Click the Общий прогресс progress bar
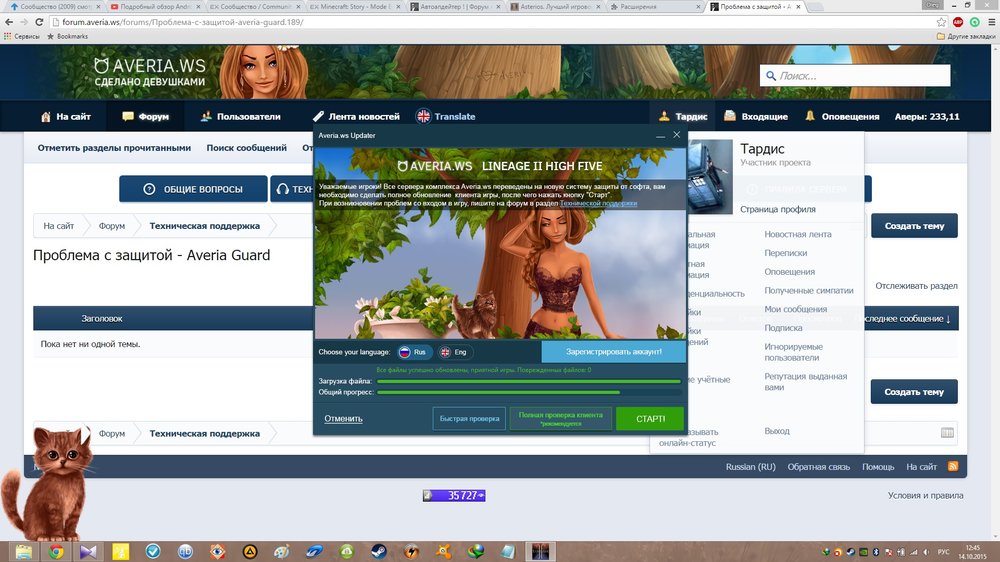The width and height of the screenshot is (1000, 562). click(529, 392)
